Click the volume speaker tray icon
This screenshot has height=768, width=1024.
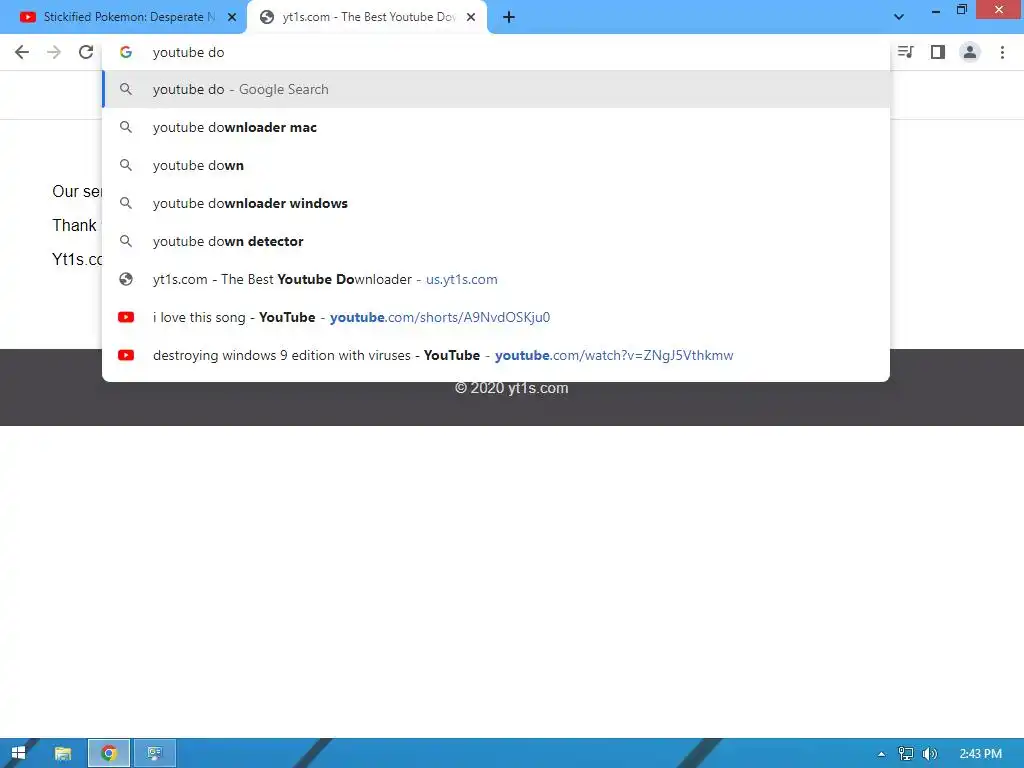[x=929, y=754]
